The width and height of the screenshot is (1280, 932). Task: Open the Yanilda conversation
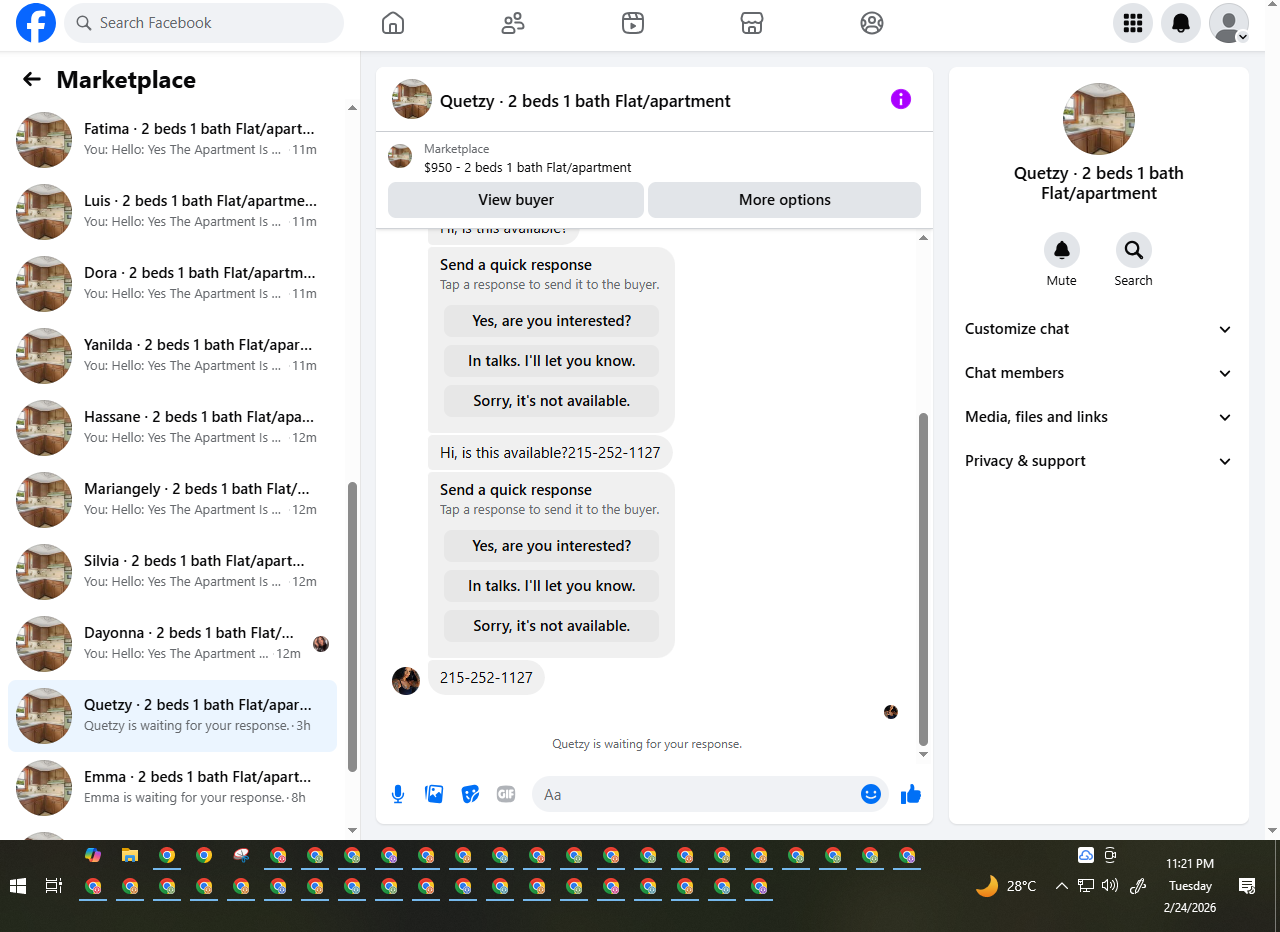(x=172, y=356)
